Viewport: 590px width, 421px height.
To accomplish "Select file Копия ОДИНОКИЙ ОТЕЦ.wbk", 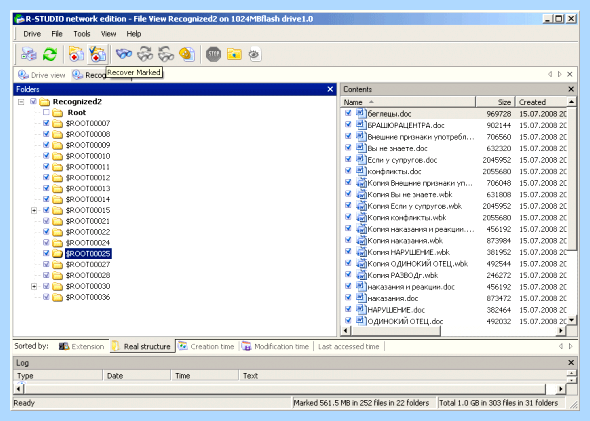I will (417, 264).
